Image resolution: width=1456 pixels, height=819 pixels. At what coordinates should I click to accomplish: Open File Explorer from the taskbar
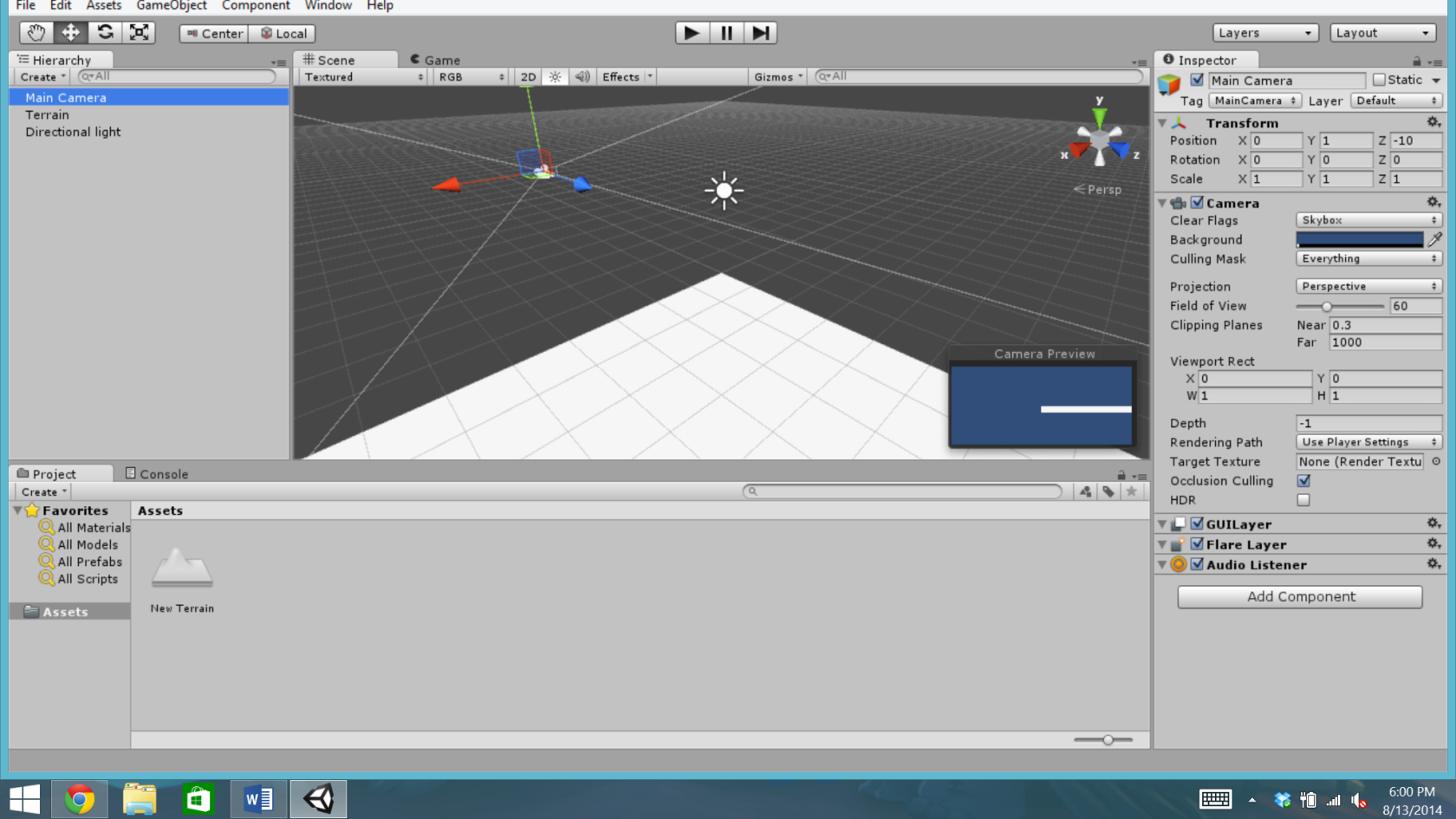(139, 798)
